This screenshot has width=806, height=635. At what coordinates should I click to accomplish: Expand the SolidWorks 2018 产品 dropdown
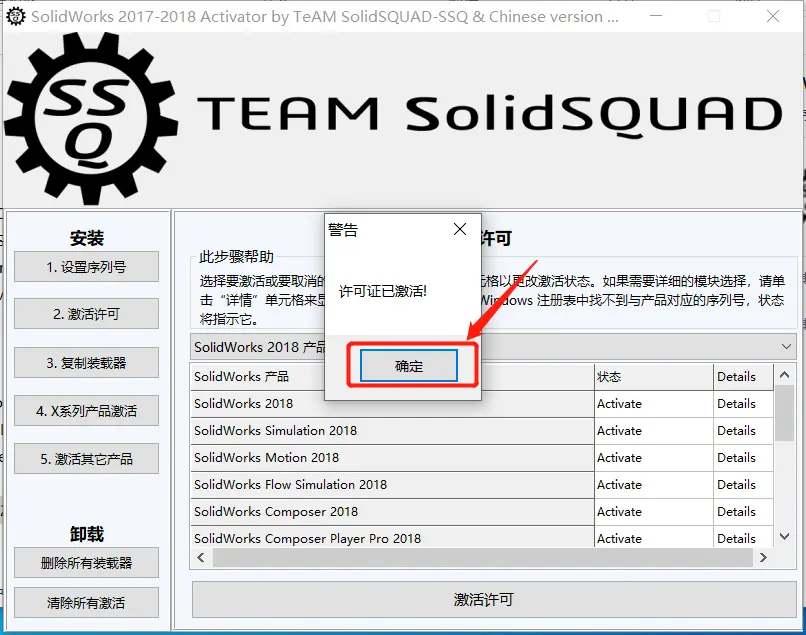786,347
